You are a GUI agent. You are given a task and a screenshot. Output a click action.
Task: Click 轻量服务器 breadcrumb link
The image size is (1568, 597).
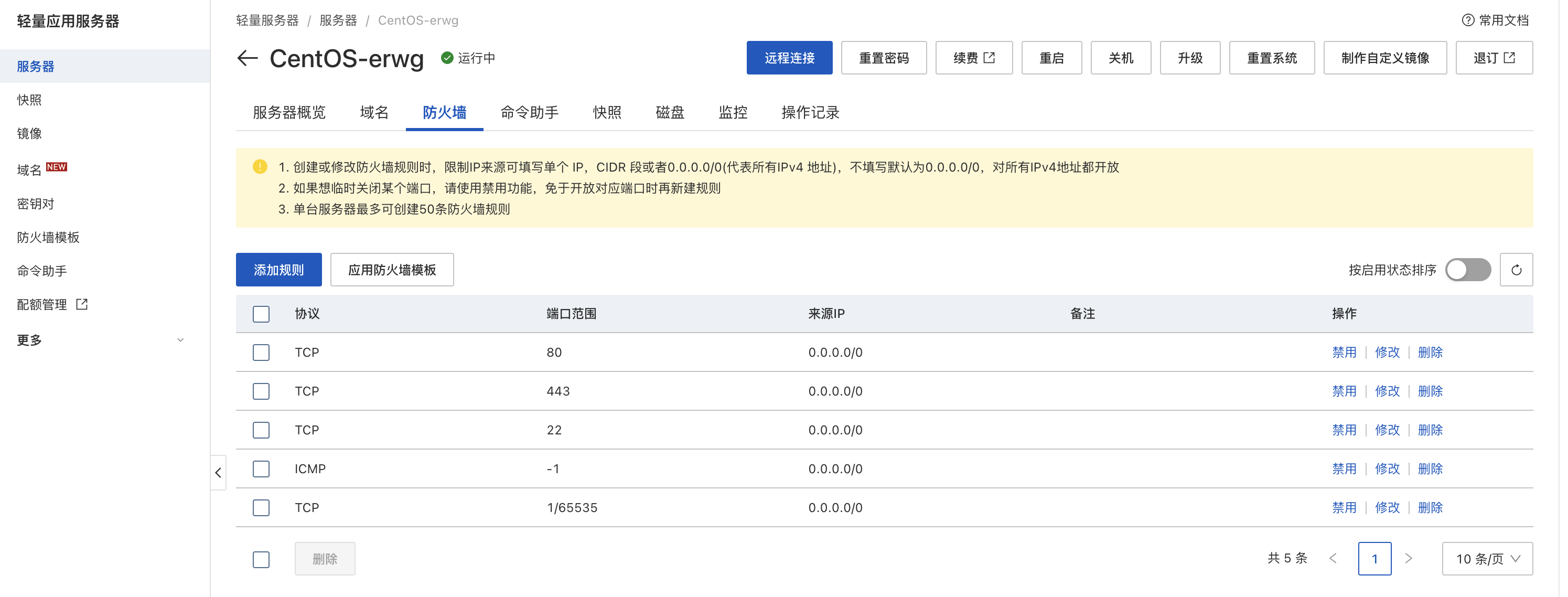point(267,20)
